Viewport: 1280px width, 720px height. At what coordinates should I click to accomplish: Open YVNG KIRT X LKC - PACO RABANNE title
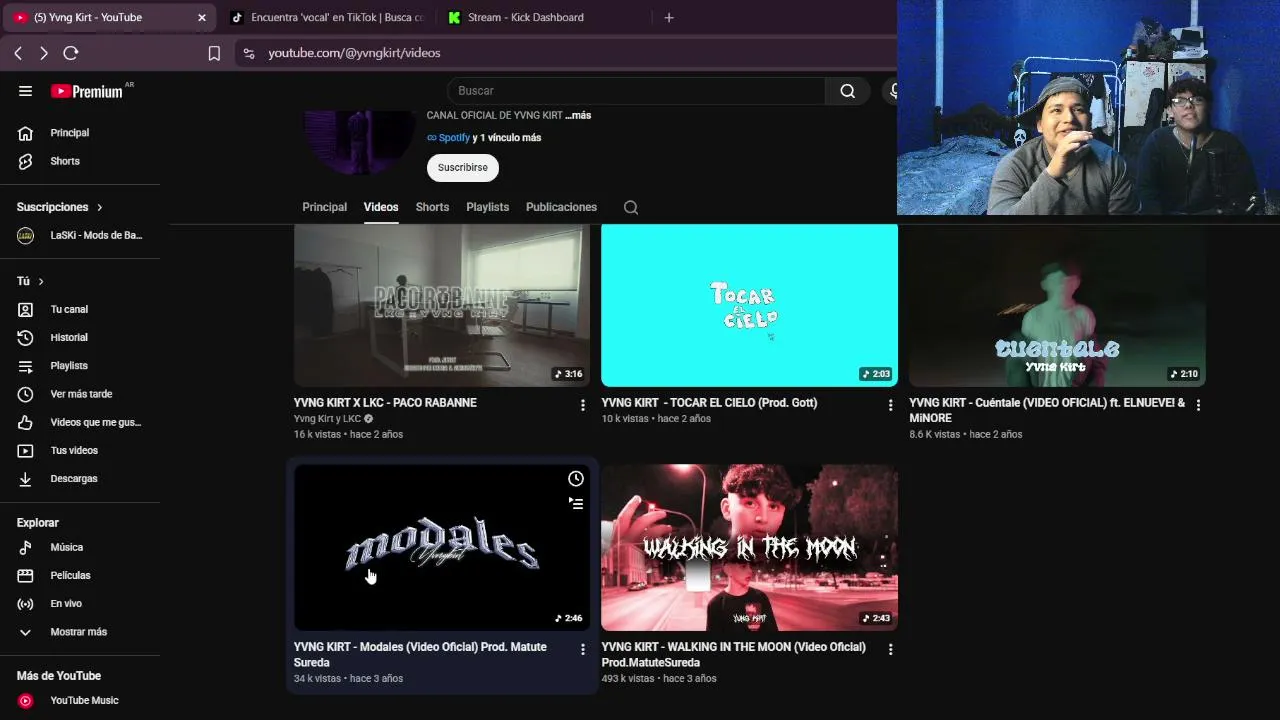(385, 403)
